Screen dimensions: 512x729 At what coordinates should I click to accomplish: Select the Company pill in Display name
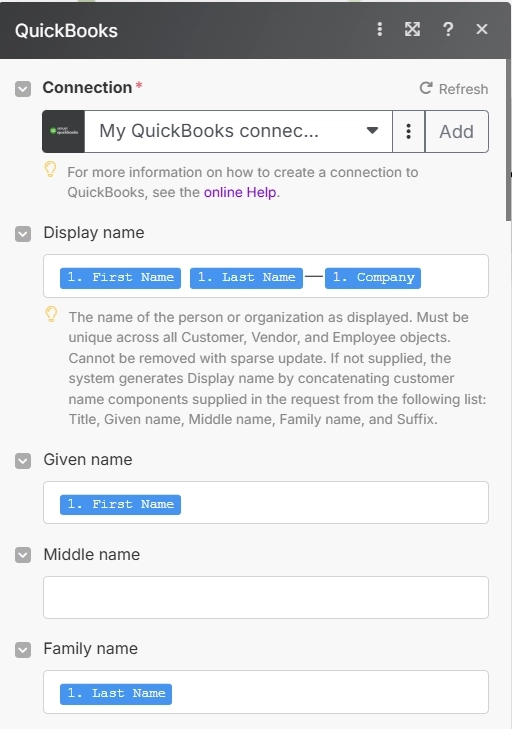coord(373,278)
